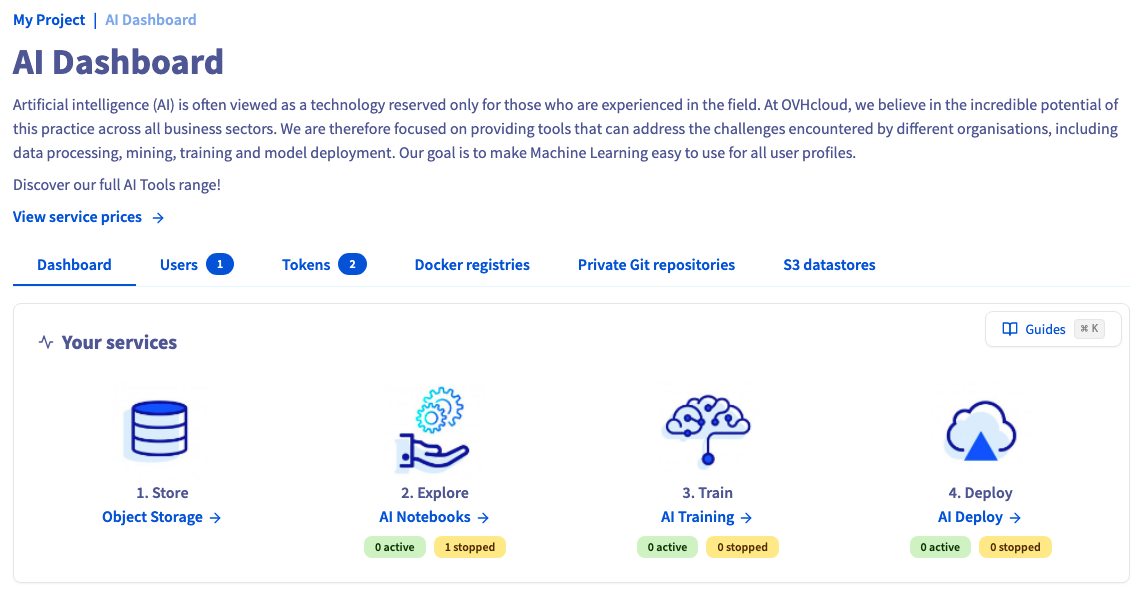Open the Private Git repositories tab
This screenshot has width=1139, height=589.
[x=657, y=265]
